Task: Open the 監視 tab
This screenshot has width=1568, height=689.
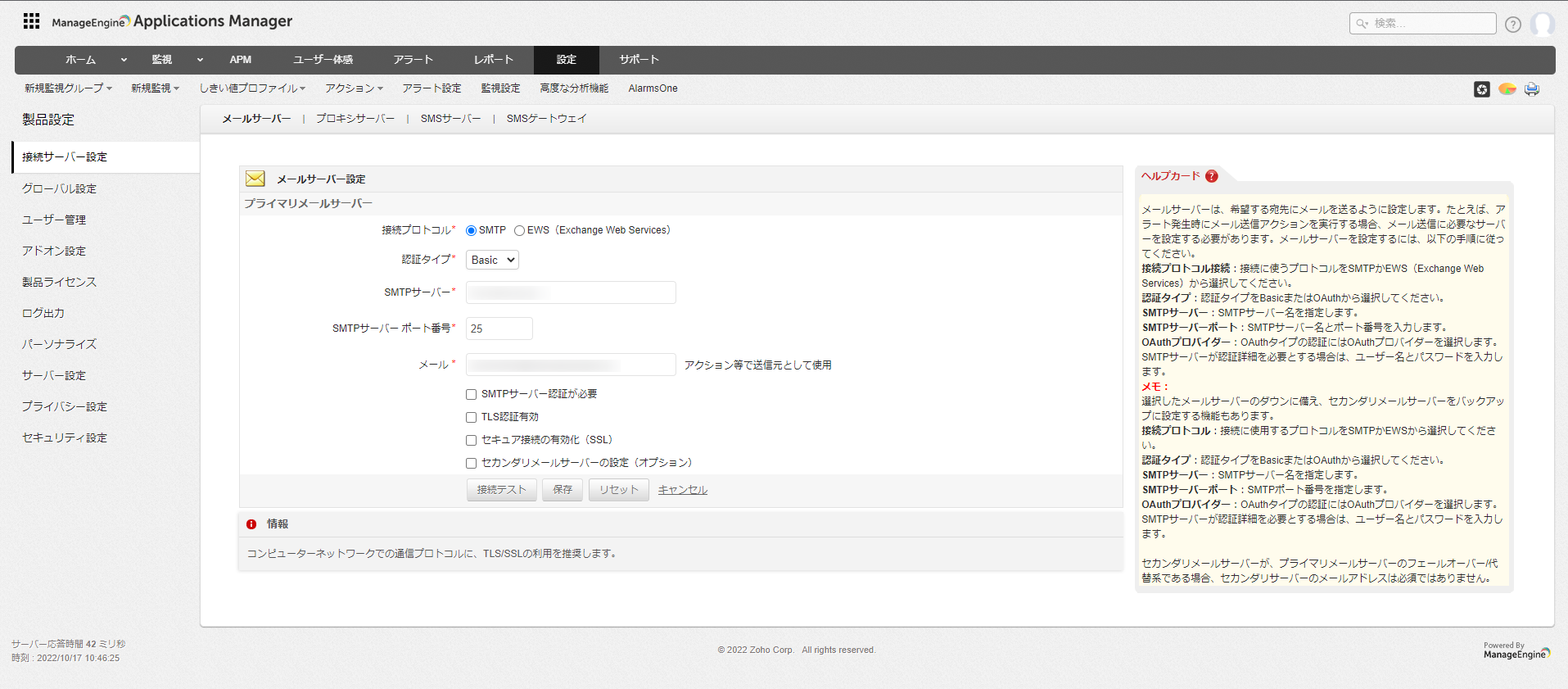Action: [x=161, y=60]
